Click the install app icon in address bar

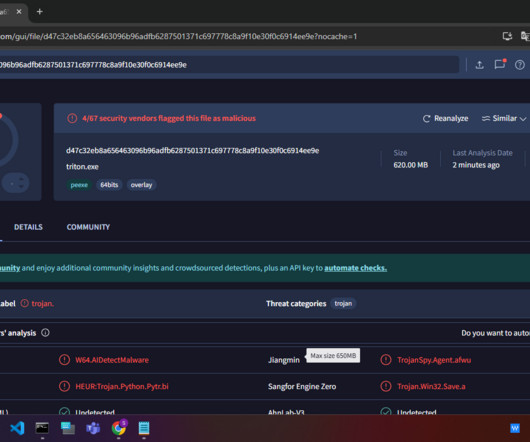point(507,36)
